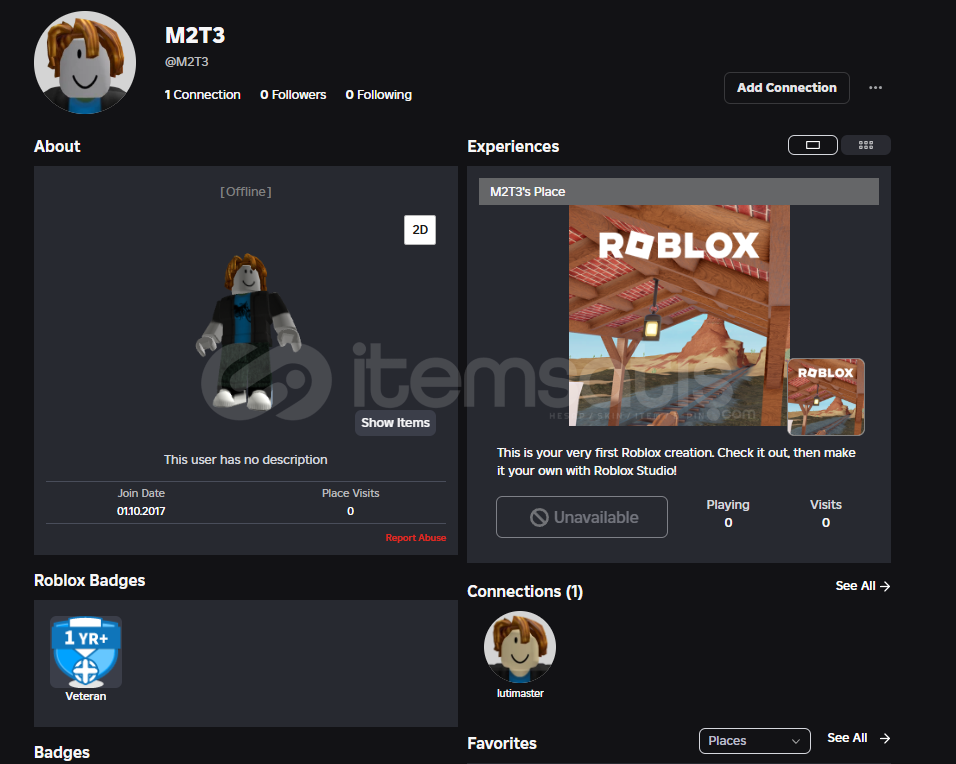The height and width of the screenshot is (764, 956).
Task: Select small Roblox place thumbnail
Action: coord(826,397)
